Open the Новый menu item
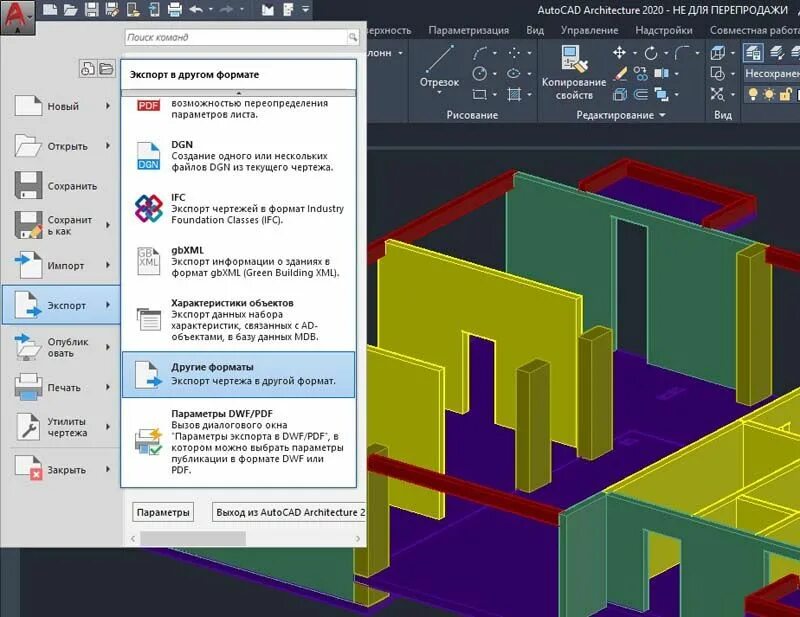800x617 pixels. point(61,106)
